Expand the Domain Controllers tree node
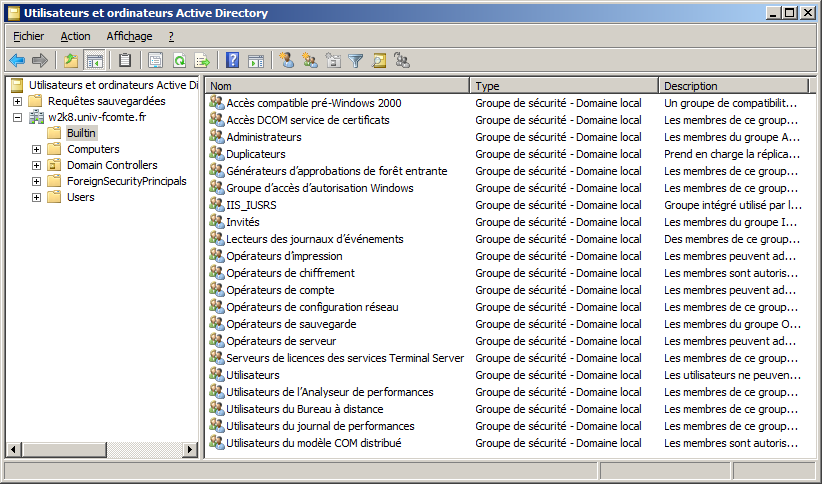Screen dimensions: 822x484 tap(37, 165)
